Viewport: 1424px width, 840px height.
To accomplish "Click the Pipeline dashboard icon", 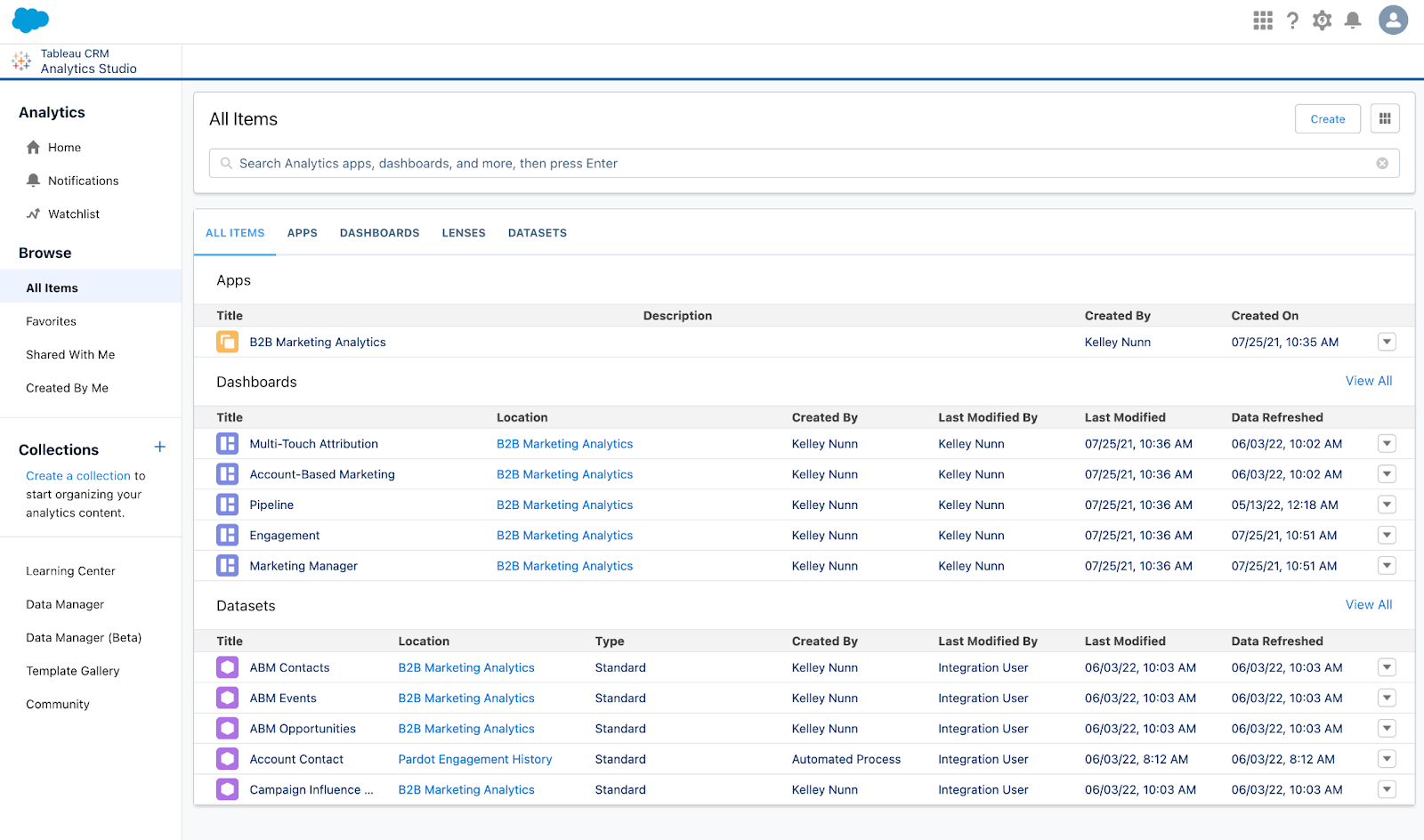I will [227, 505].
